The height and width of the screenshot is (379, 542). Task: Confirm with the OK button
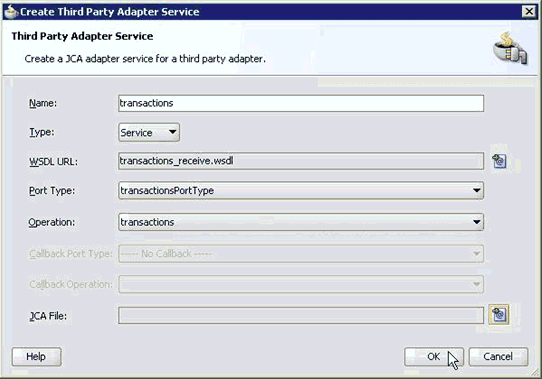(x=434, y=357)
